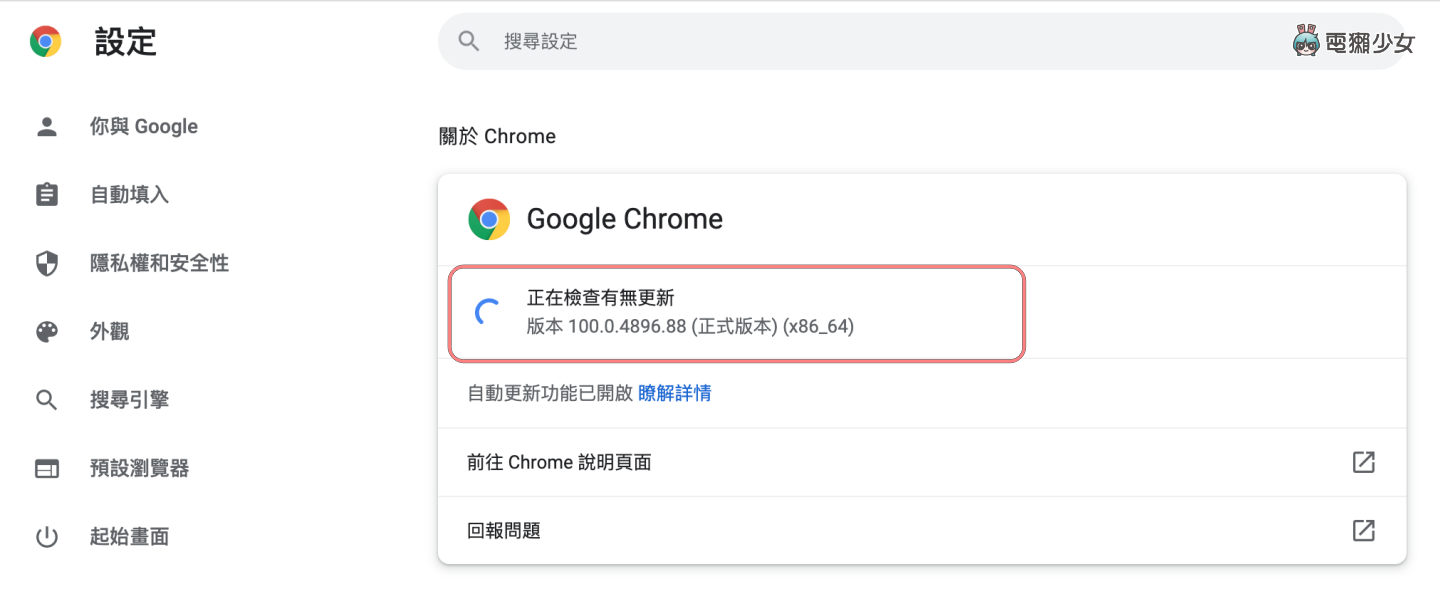Click the external link icon beside 回報問題
Screen dimensions: 1440x594
(1364, 531)
